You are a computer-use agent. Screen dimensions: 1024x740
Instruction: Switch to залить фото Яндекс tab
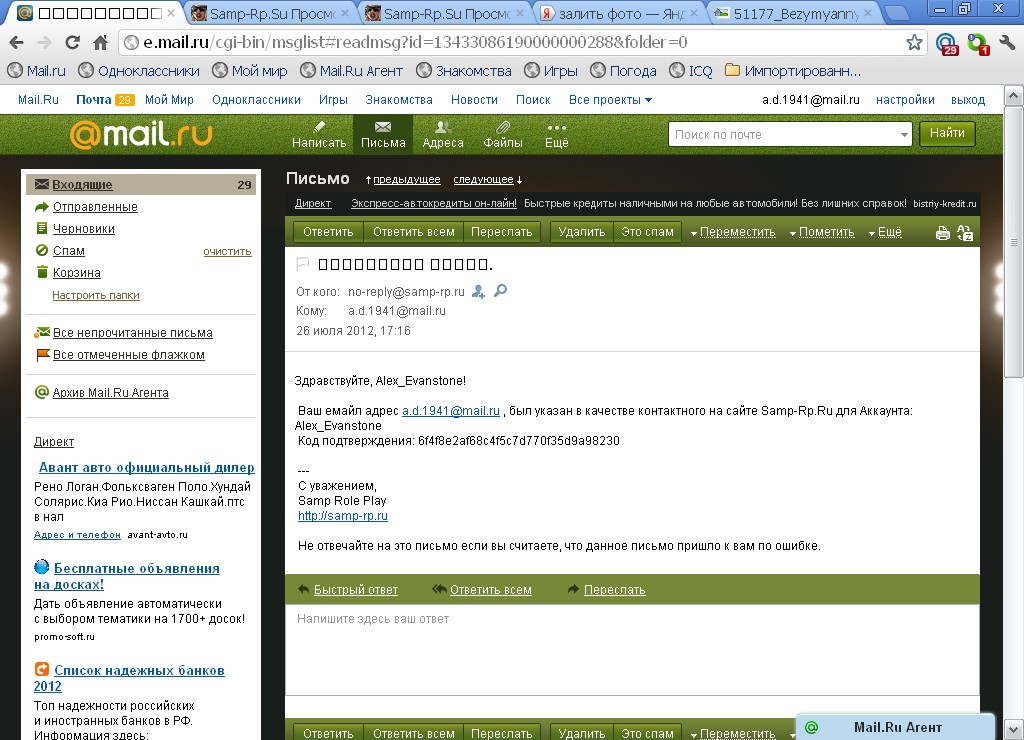(x=620, y=13)
